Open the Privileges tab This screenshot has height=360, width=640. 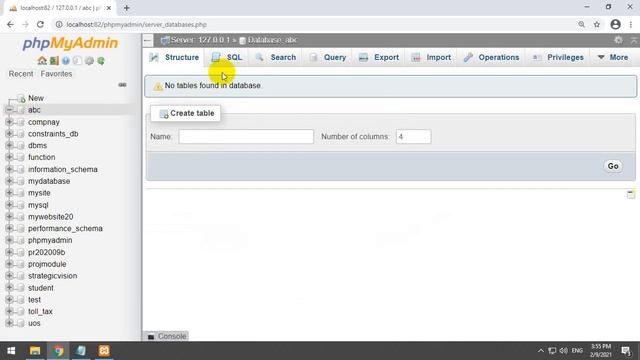click(558, 58)
